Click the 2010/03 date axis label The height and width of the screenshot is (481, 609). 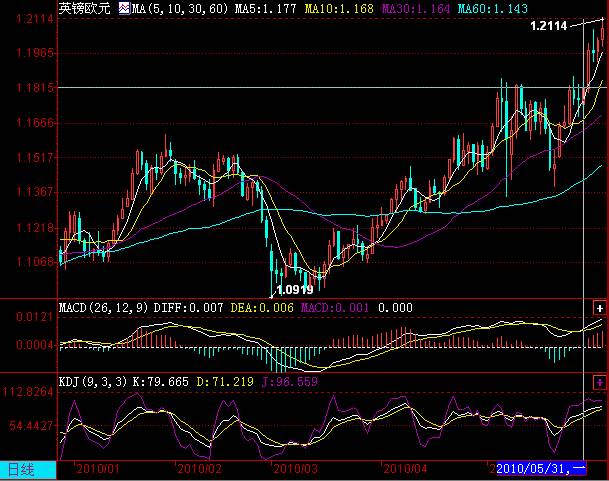296,469
